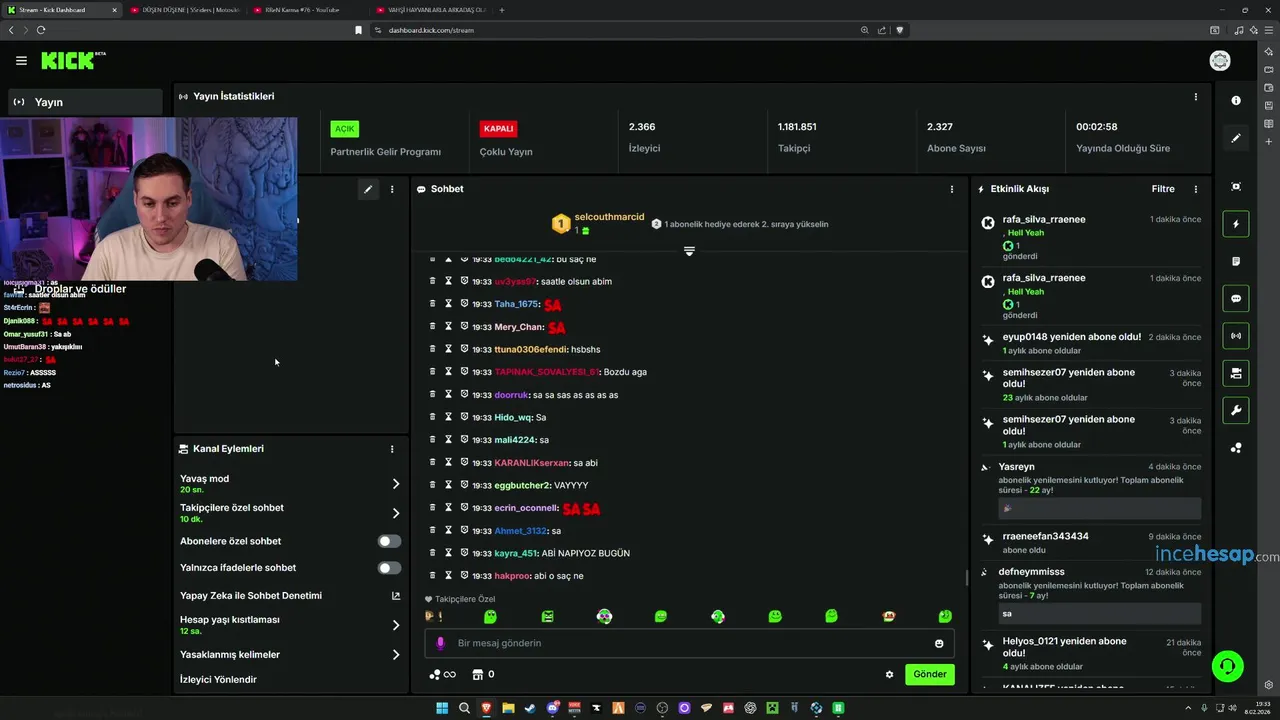This screenshot has width=1280, height=720.
Task: Click the screen capture icon in right sidebar
Action: pos(1236,187)
